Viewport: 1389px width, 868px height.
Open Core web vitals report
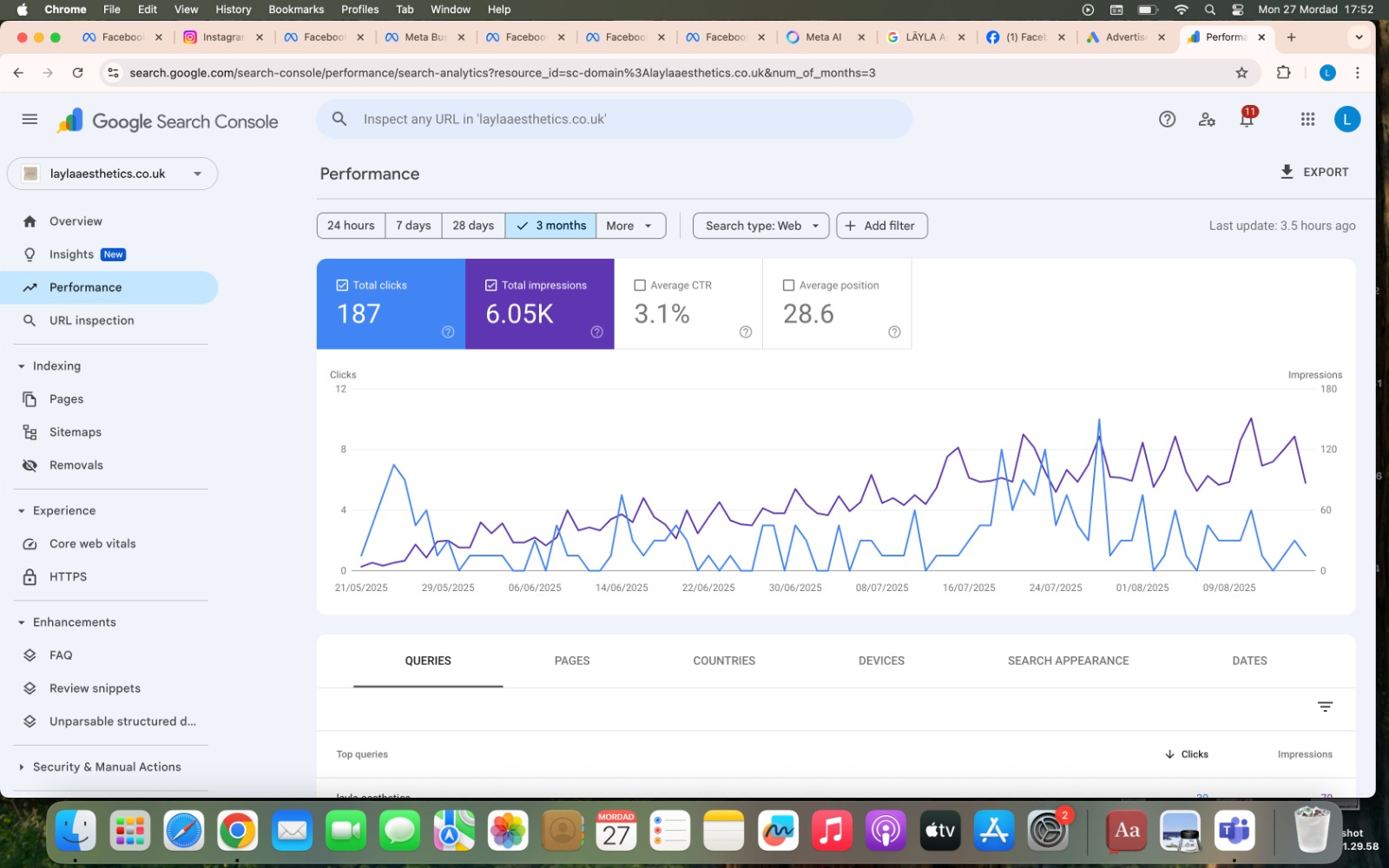pos(92,544)
